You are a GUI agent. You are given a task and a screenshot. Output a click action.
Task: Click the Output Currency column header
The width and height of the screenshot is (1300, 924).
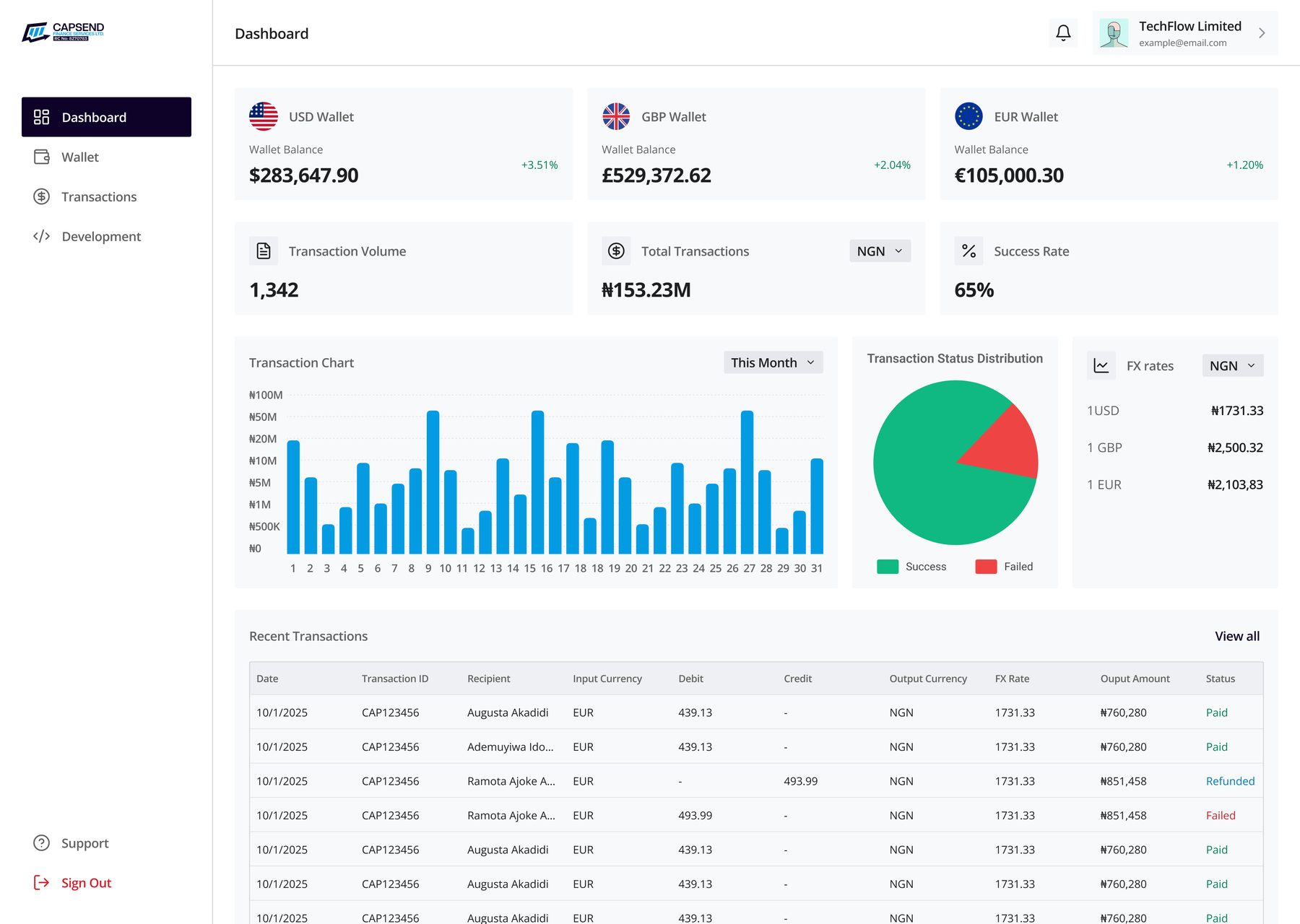(x=928, y=679)
